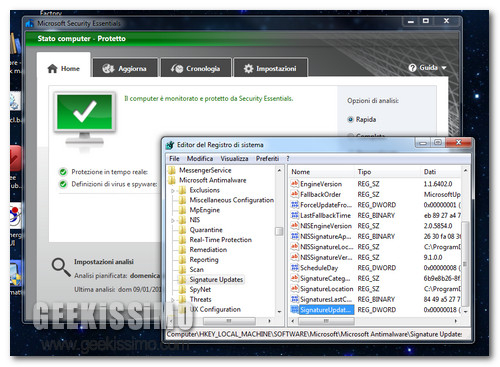The image size is (500, 367).
Task: Click the Protezione in tempo reale check icon
Action: click(63, 172)
